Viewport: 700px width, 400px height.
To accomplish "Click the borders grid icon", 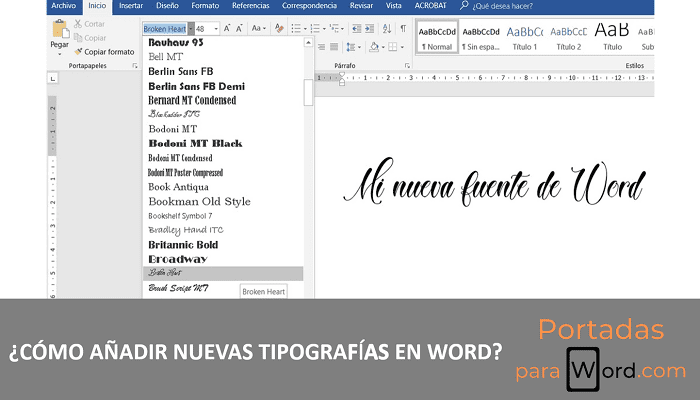I will click(393, 47).
